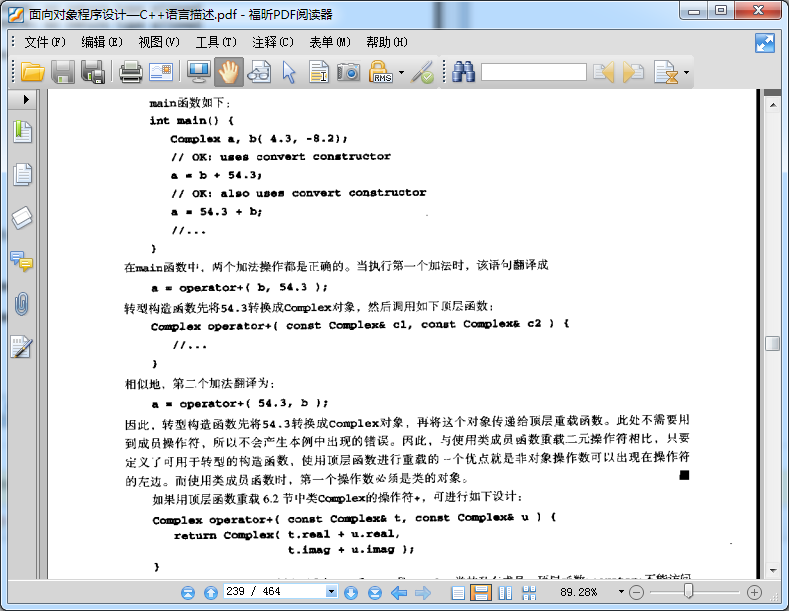Select the Hand tool
Screen dimensions: 789x611
pos(228,72)
